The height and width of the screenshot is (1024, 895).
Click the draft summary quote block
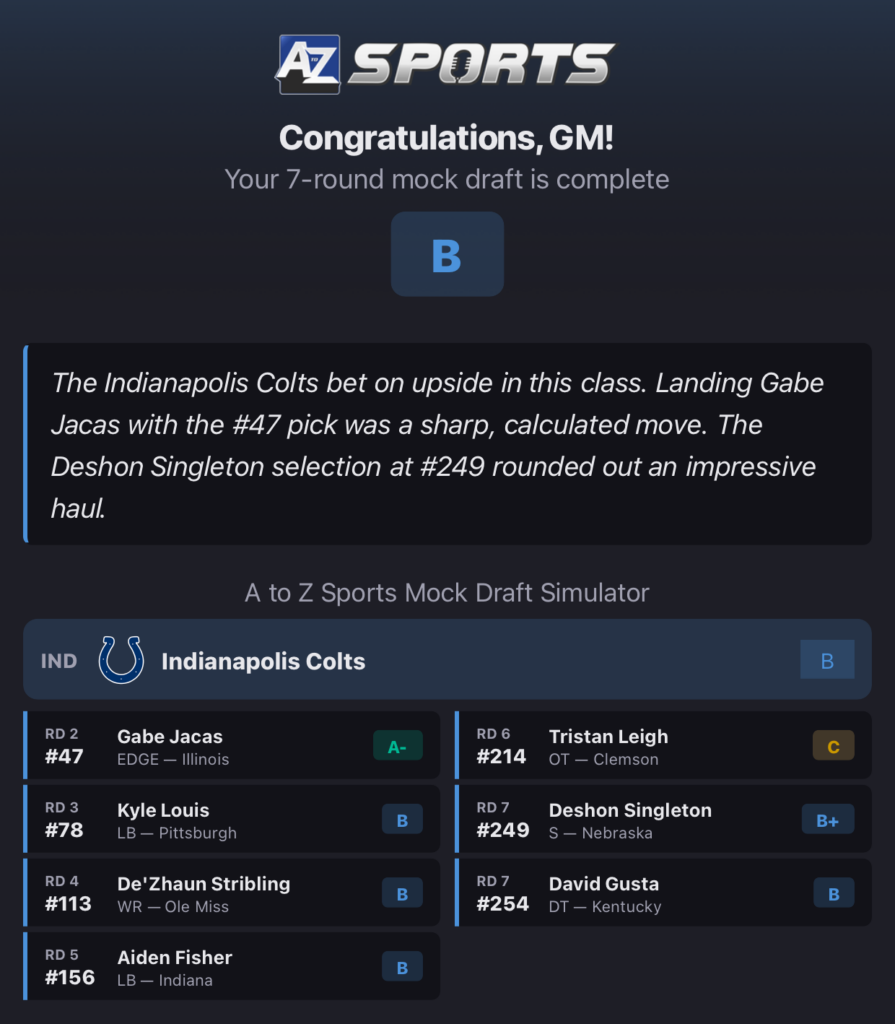(x=447, y=443)
